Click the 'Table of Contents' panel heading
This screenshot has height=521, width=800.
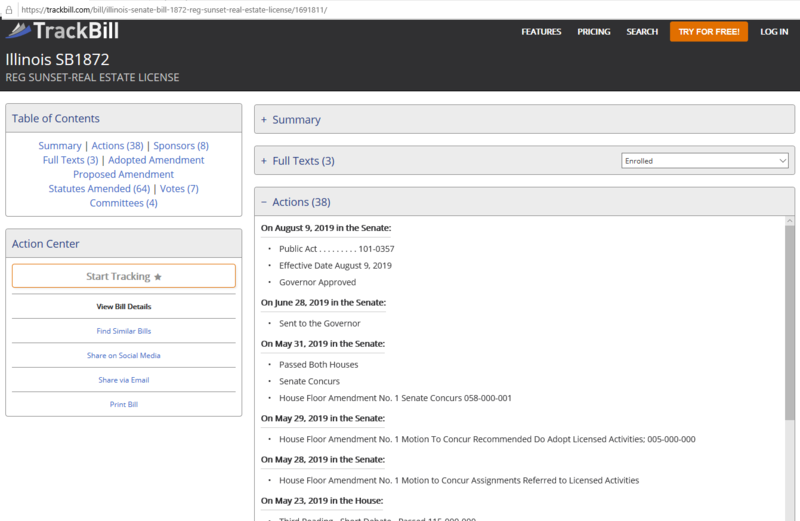tap(56, 118)
